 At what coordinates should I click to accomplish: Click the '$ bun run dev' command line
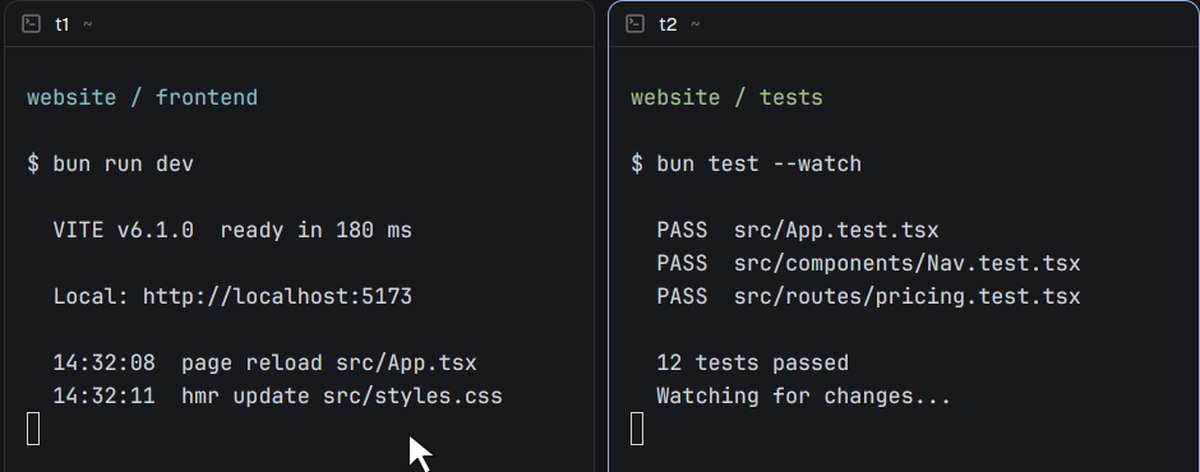[x=111, y=164]
